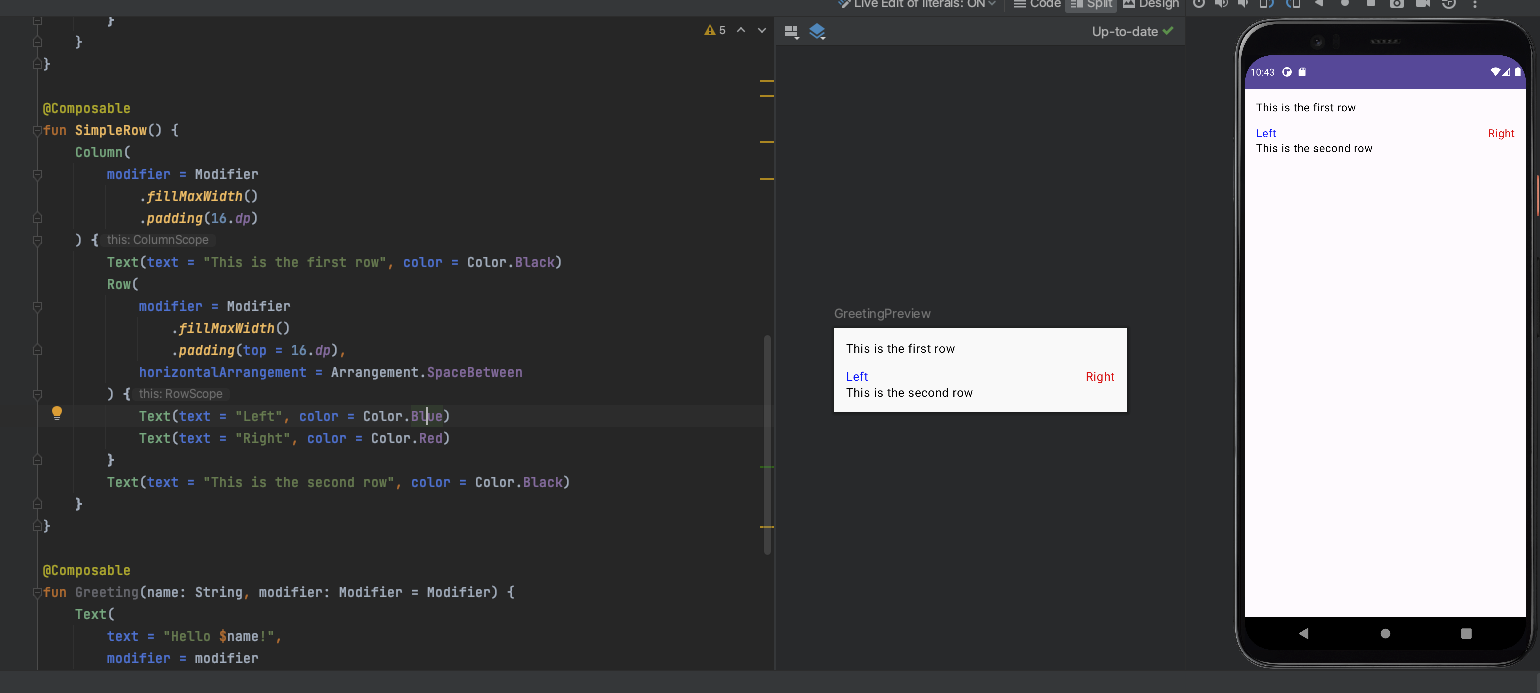Click the 'this: ColumnScope' inlay hint
The image size is (1540, 693).
[158, 240]
